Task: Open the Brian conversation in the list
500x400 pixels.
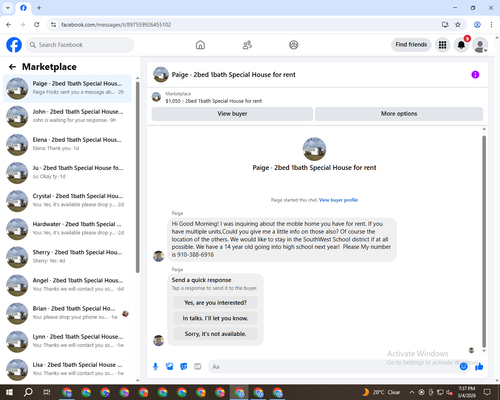Action: 67,313
